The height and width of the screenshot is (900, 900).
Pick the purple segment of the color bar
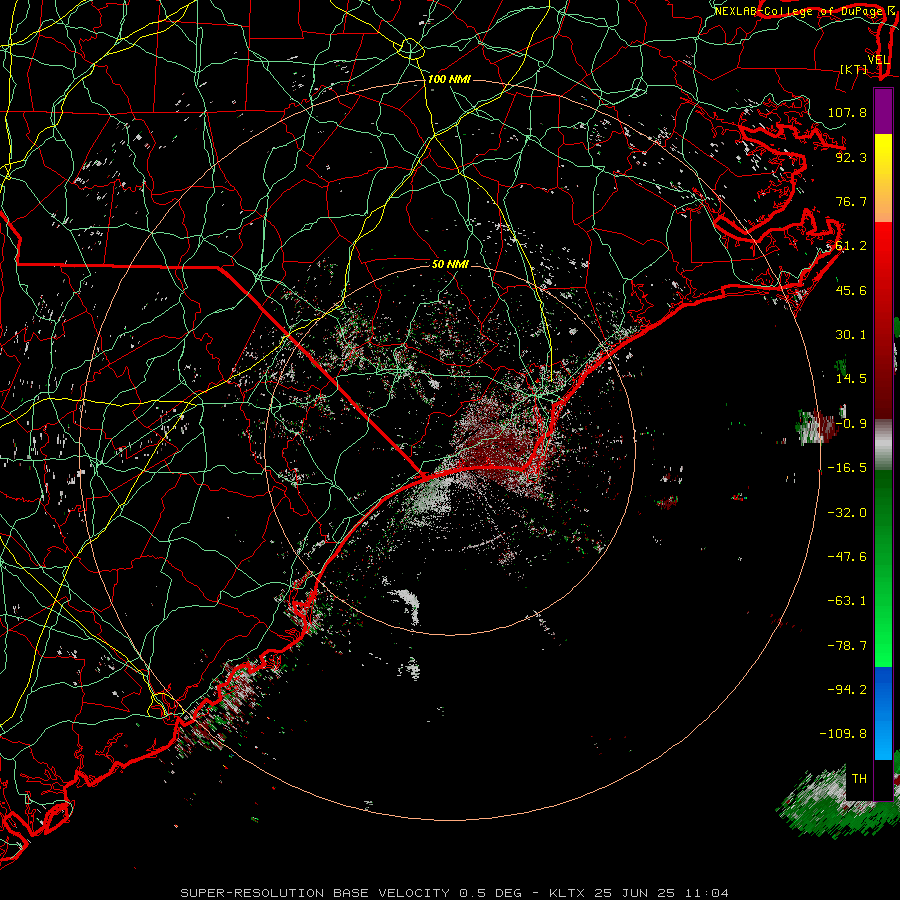883,111
